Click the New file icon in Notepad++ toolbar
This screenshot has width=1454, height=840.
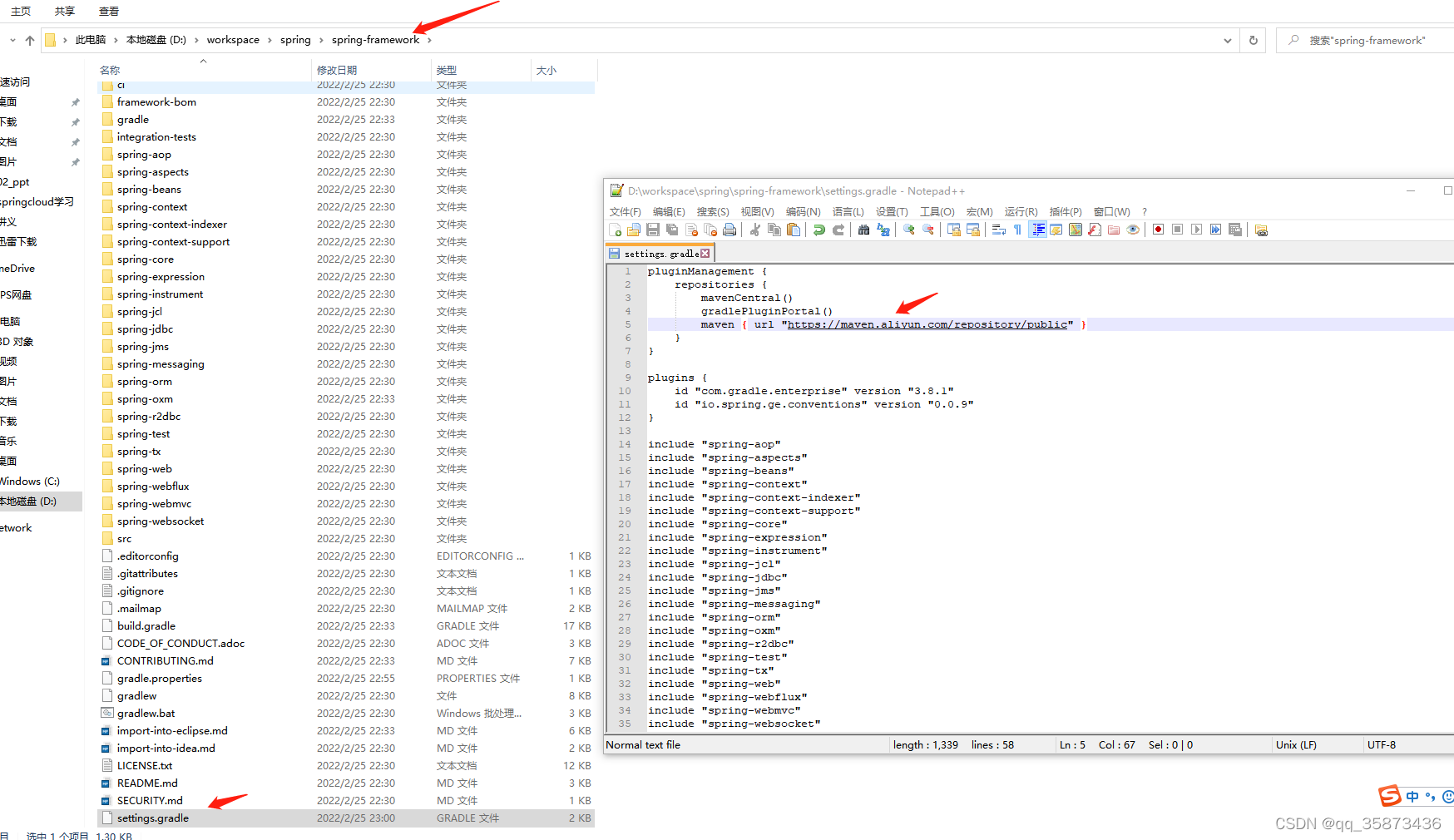(616, 230)
